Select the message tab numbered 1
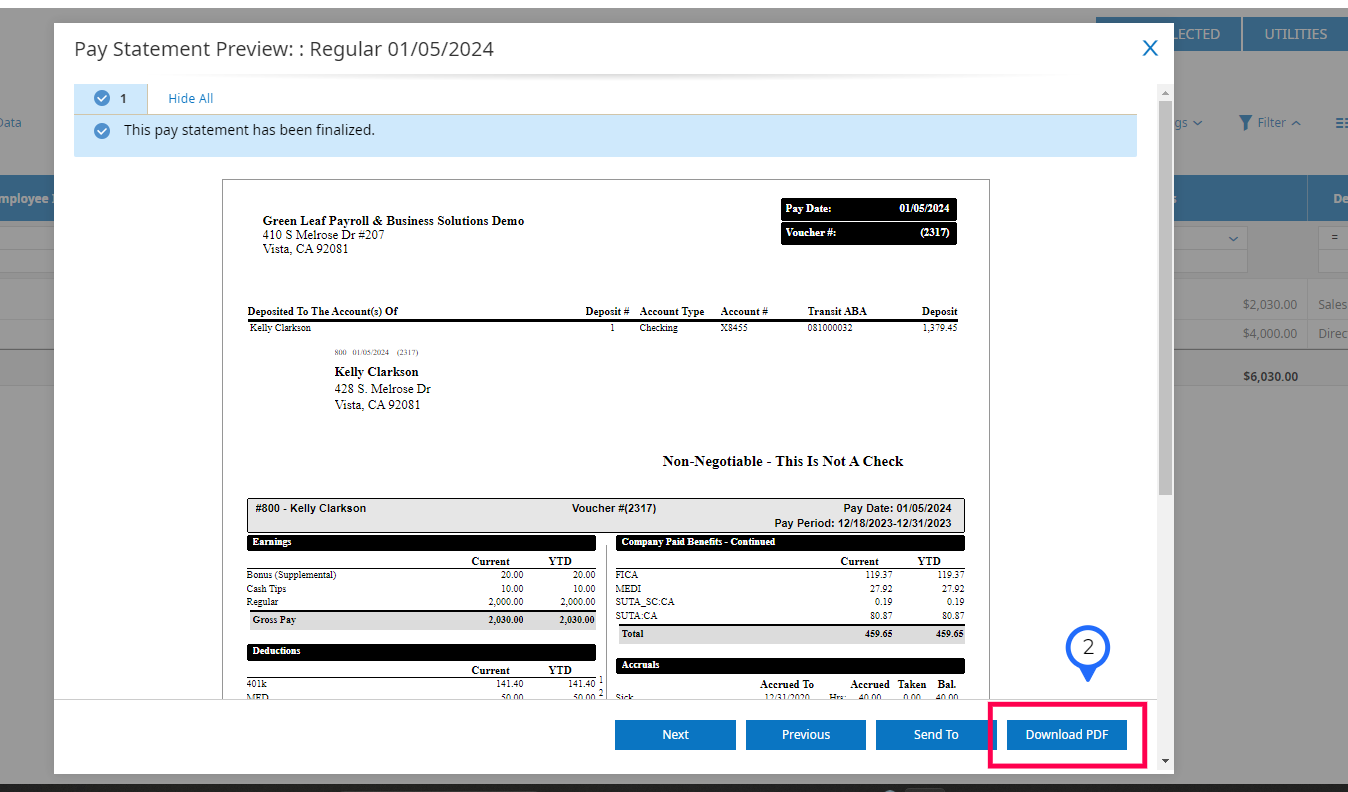This screenshot has width=1348, height=792. pos(111,98)
